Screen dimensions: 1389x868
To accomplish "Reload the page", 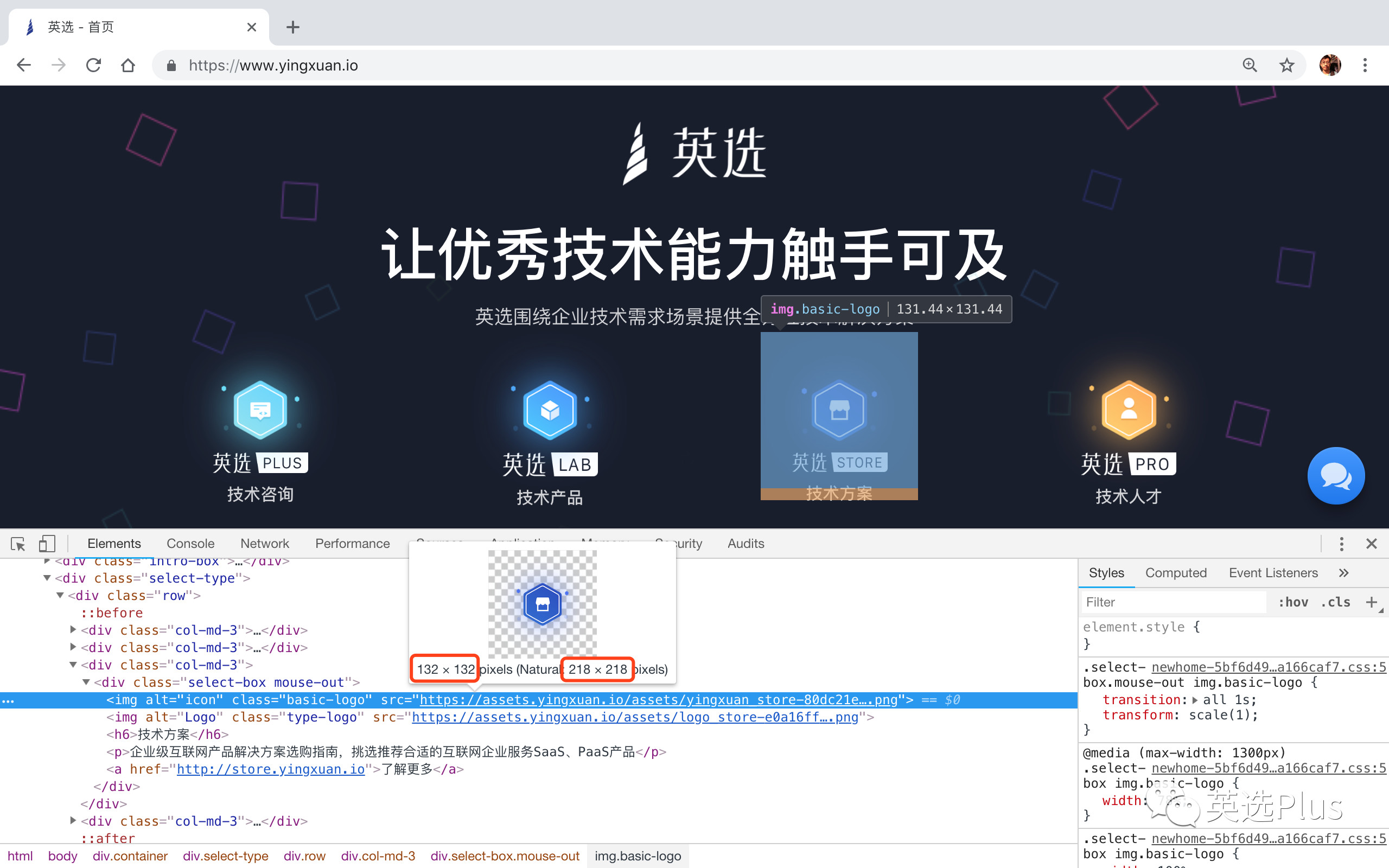I will 93,65.
